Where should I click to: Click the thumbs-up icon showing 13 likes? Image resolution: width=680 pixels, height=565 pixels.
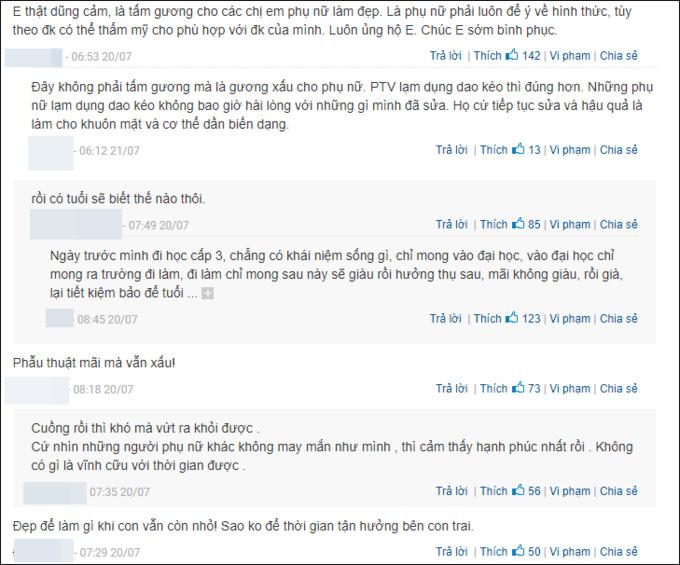(518, 149)
